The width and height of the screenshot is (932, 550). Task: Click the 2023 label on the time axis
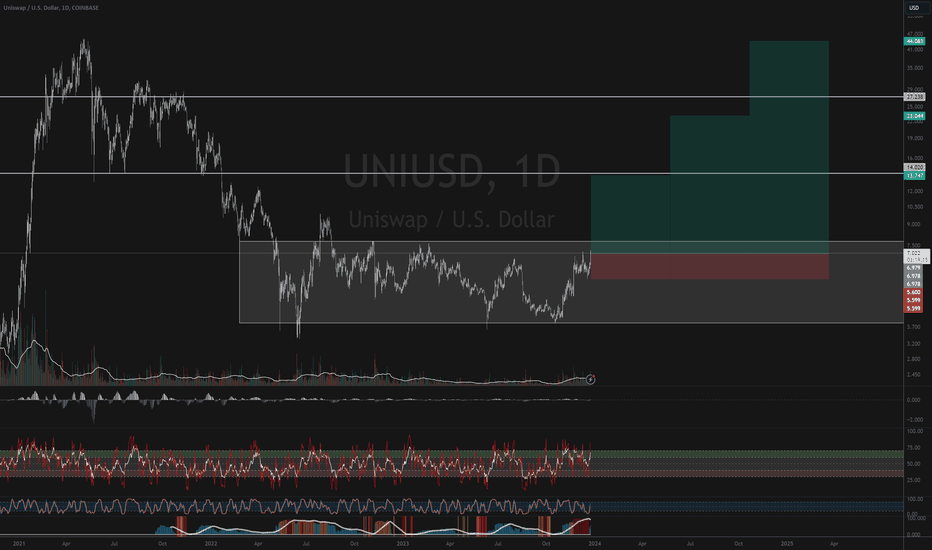402,543
